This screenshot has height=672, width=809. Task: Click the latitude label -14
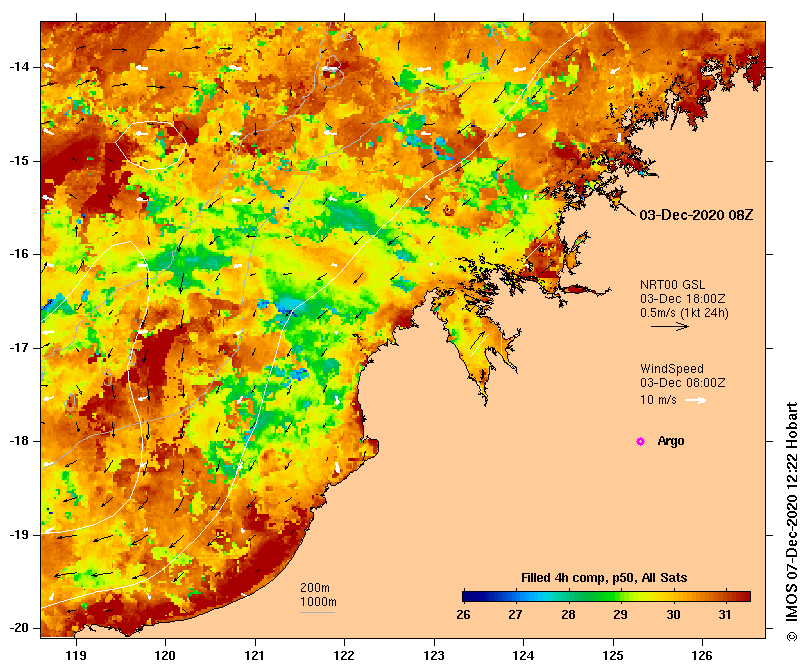point(19,67)
